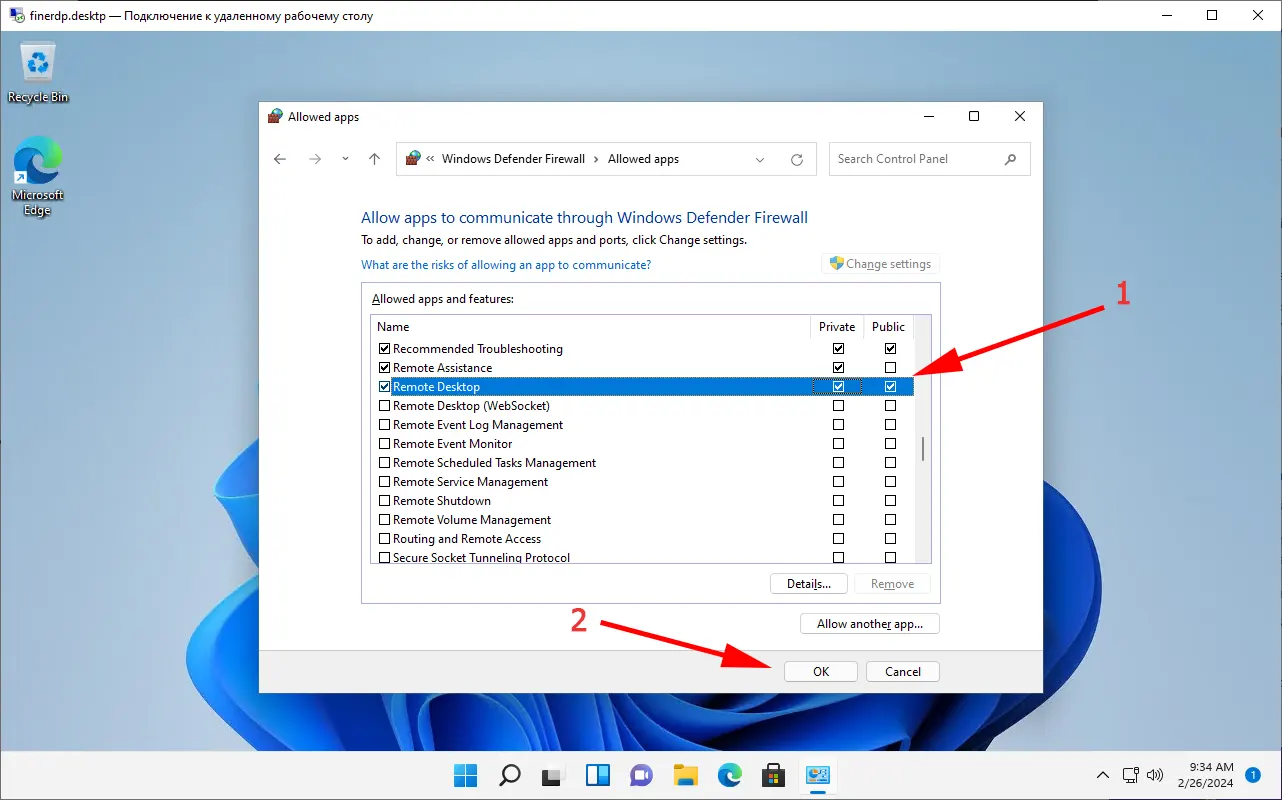
Task: Enable Remote Assistance Public checkbox
Action: coord(890,368)
